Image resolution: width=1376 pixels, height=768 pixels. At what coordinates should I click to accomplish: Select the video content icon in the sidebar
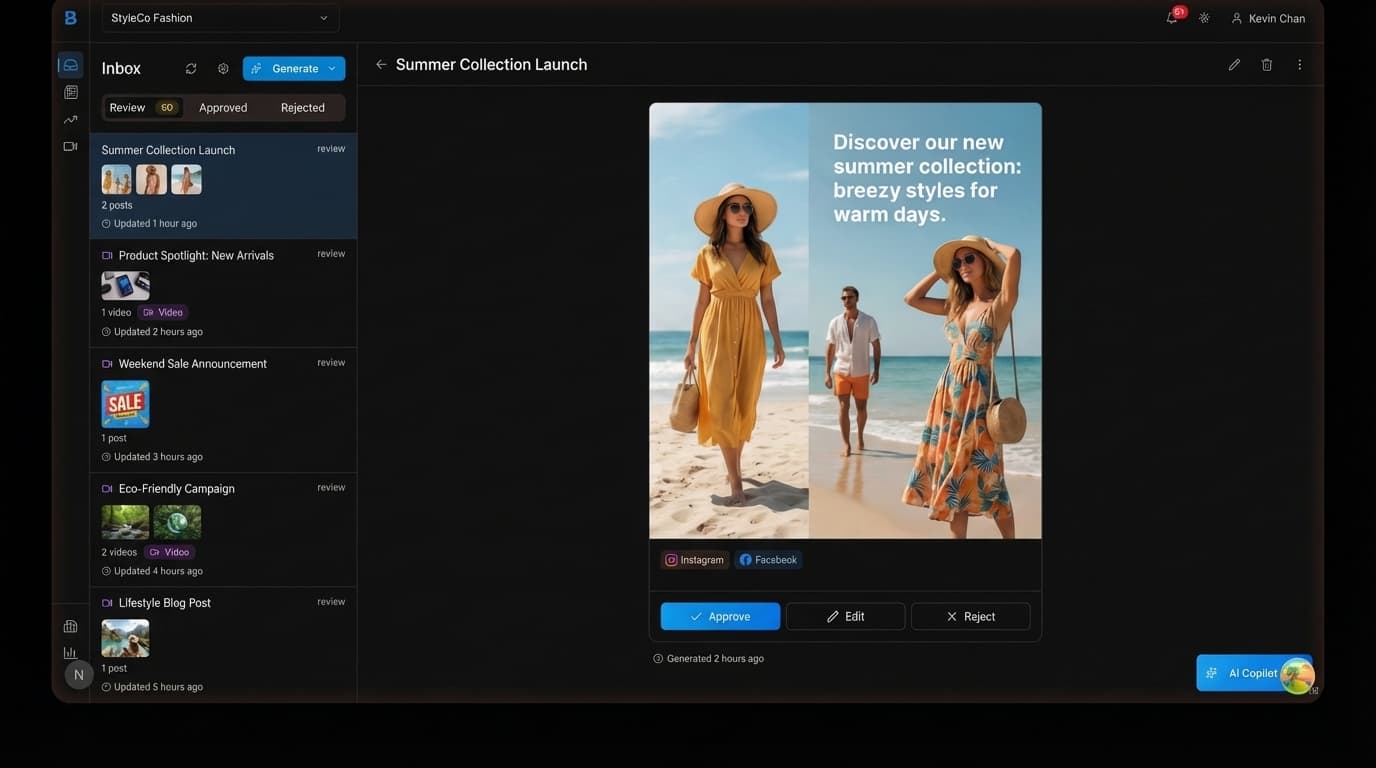tap(69, 145)
